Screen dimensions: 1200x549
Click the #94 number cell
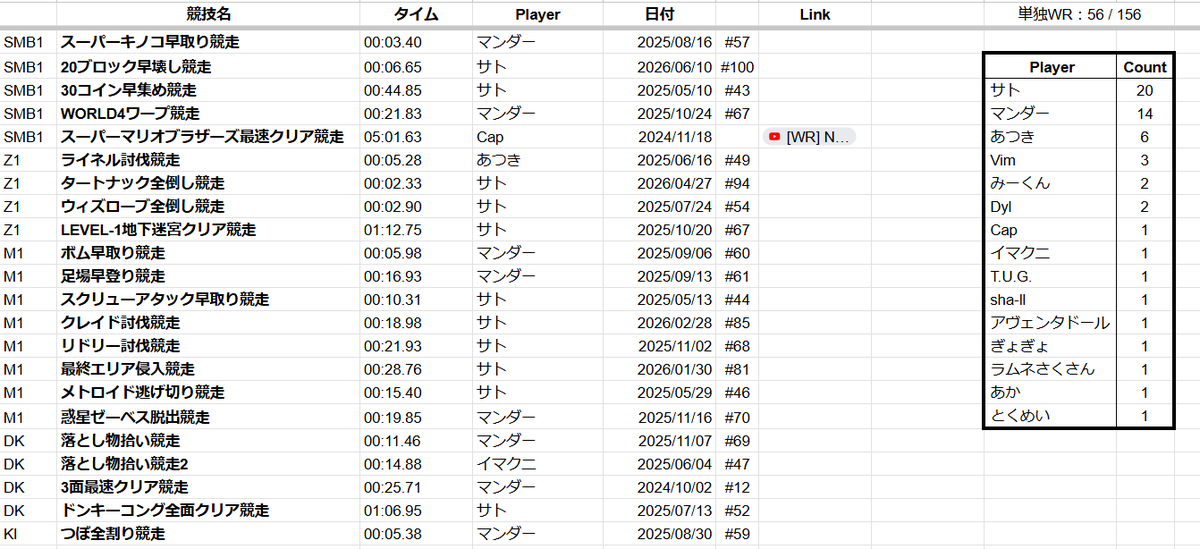click(737, 183)
